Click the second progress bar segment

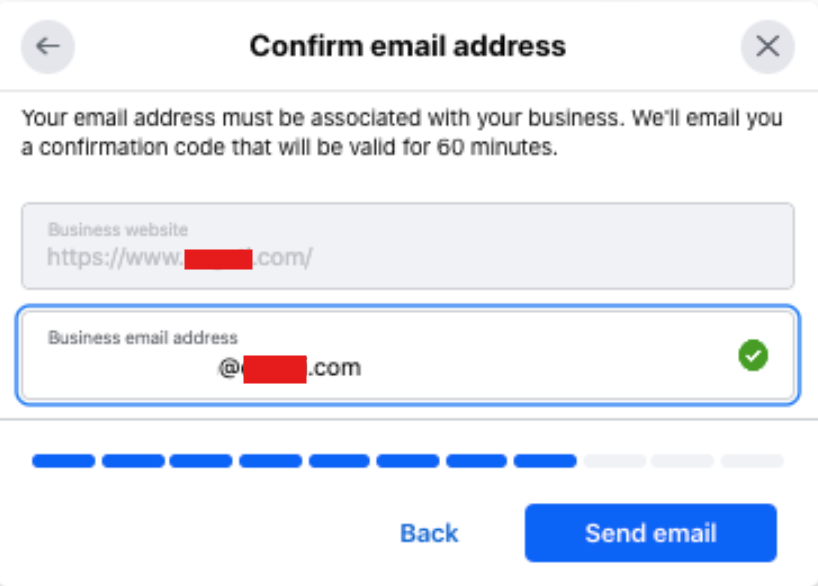[133, 461]
